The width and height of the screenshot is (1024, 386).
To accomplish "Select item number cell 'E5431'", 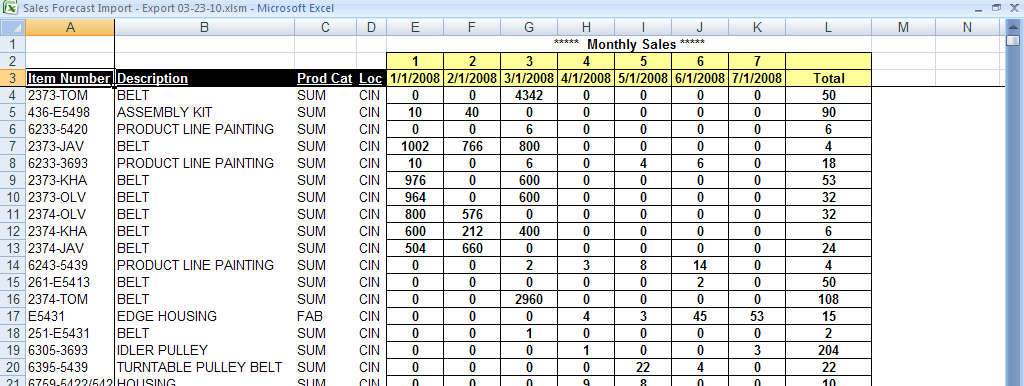I will (70, 316).
